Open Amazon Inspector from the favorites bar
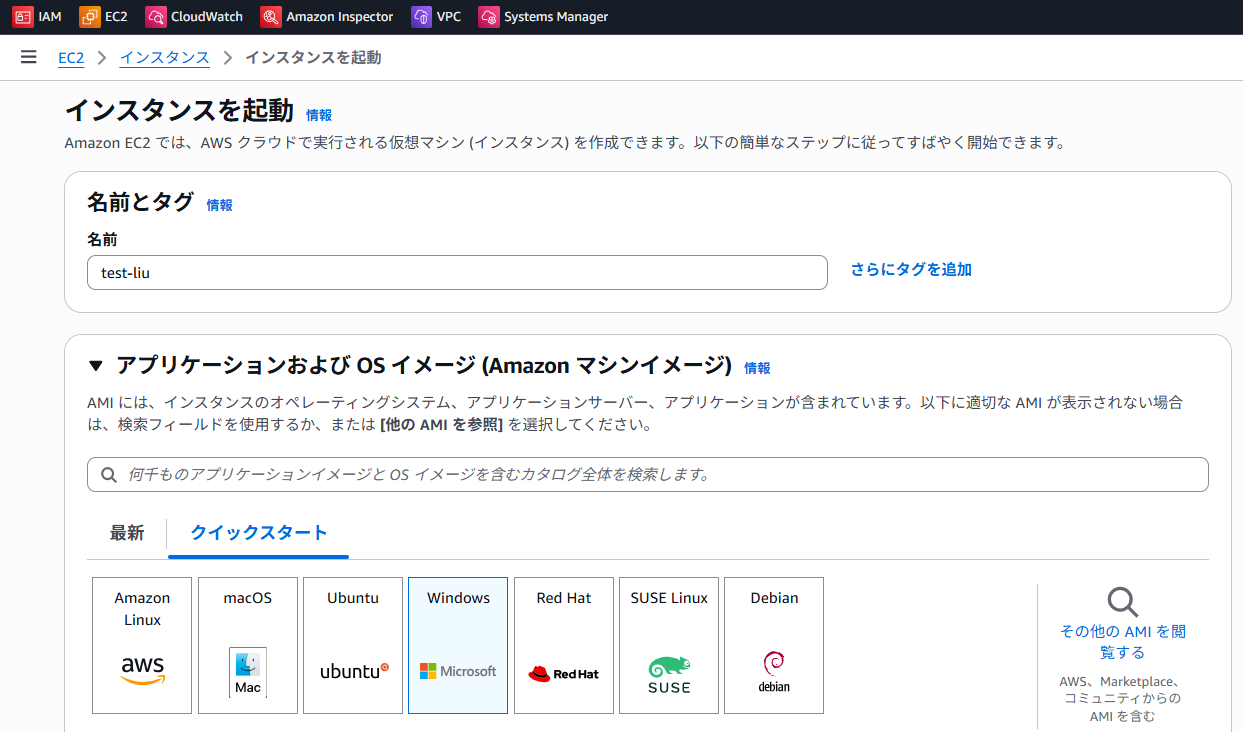 [326, 16]
